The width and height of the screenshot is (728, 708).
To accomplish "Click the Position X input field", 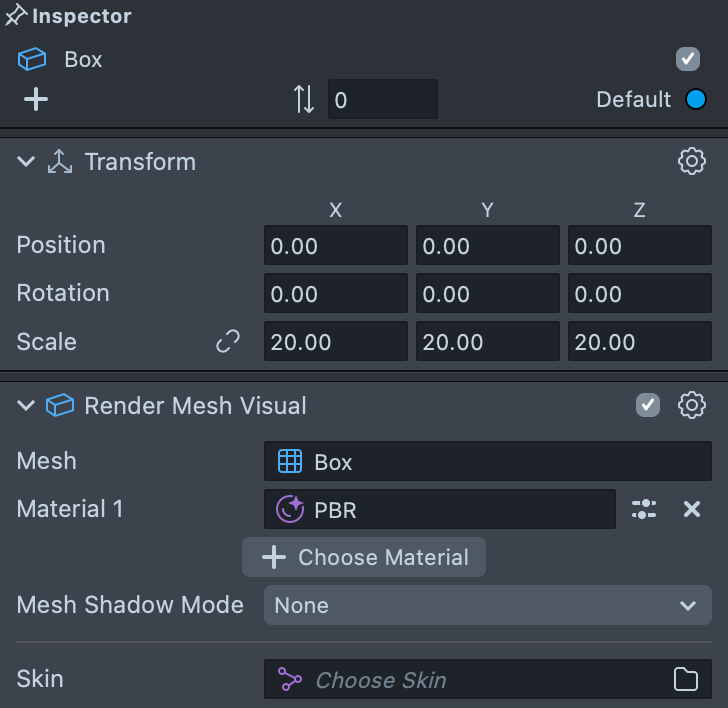I will [x=336, y=246].
